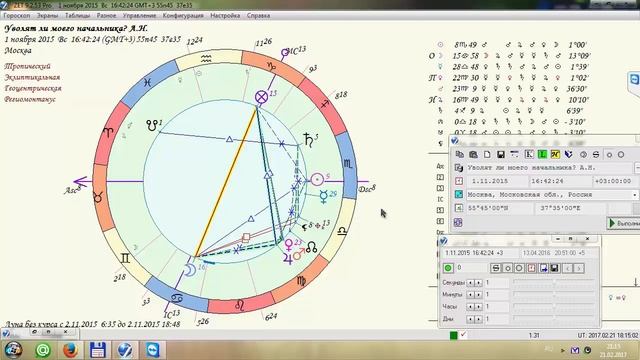Open the Гороскоп menu
Screen dimensions: 640x360
17,16
